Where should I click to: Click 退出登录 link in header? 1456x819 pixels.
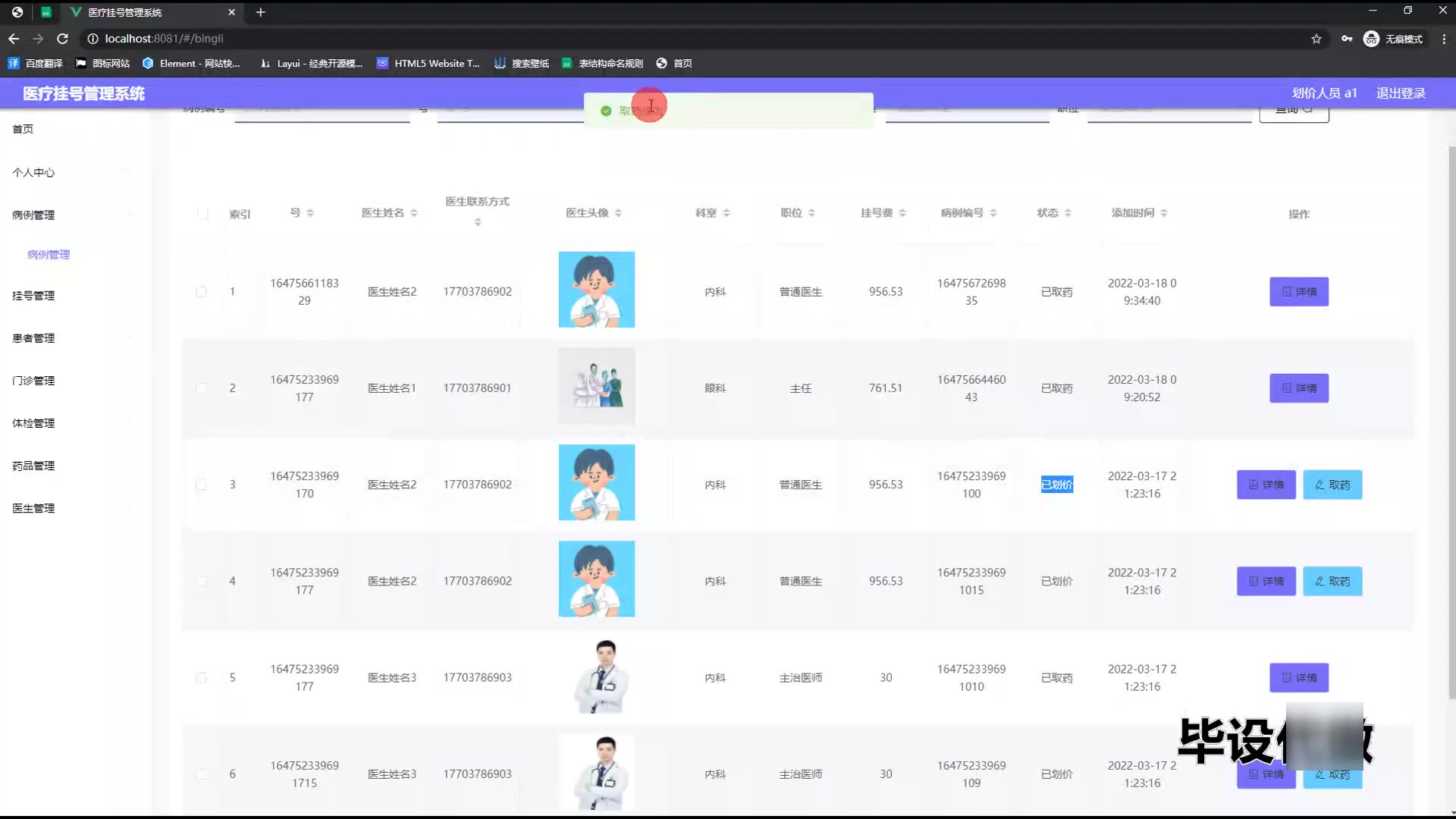tap(1401, 93)
